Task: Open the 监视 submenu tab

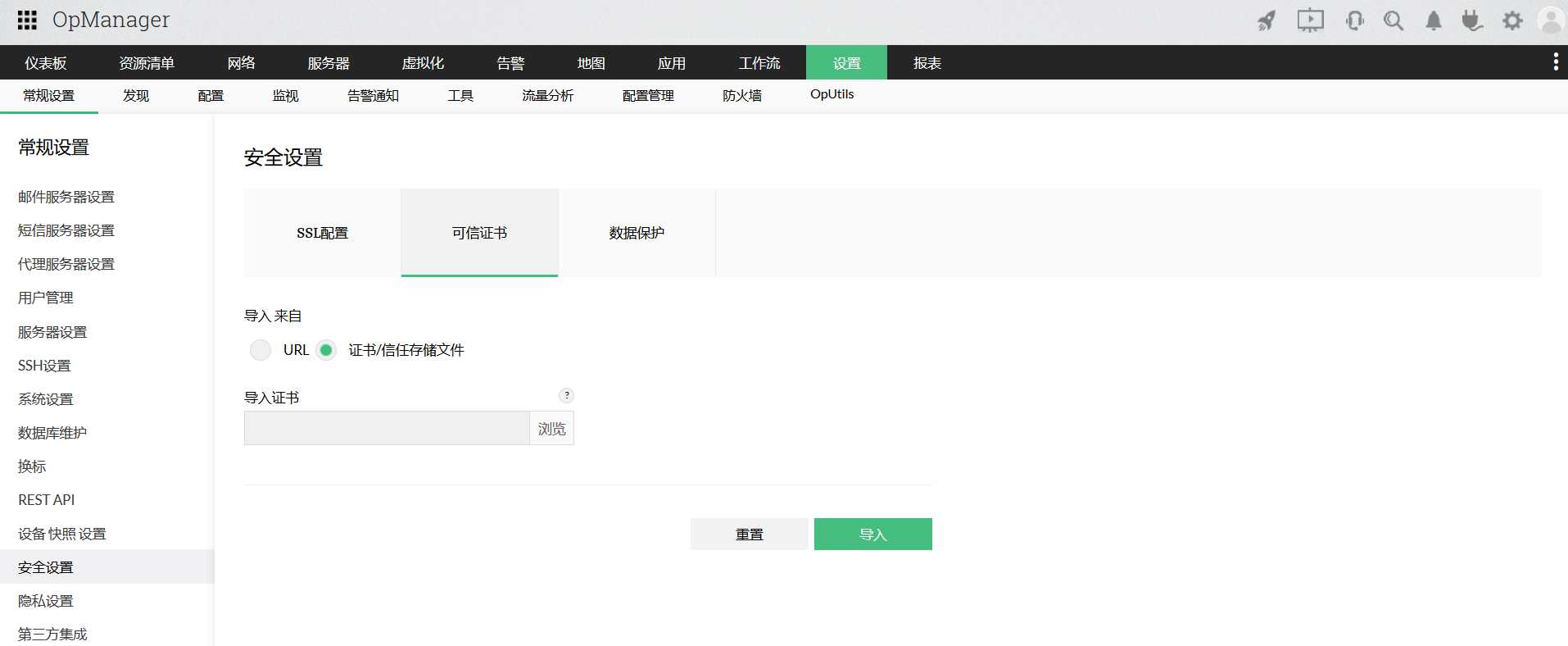Action: [x=285, y=96]
